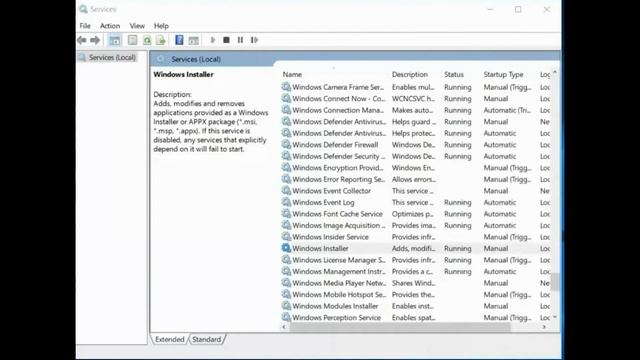Click the horizontal scrollbar thumb
Screen dimensions: 640x360
click(x=400, y=327)
